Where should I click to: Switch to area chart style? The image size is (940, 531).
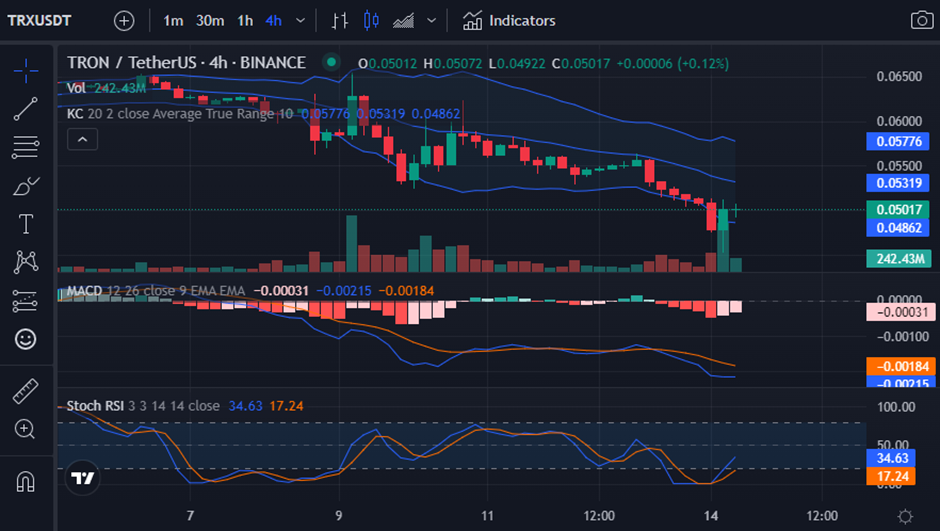tap(403, 21)
